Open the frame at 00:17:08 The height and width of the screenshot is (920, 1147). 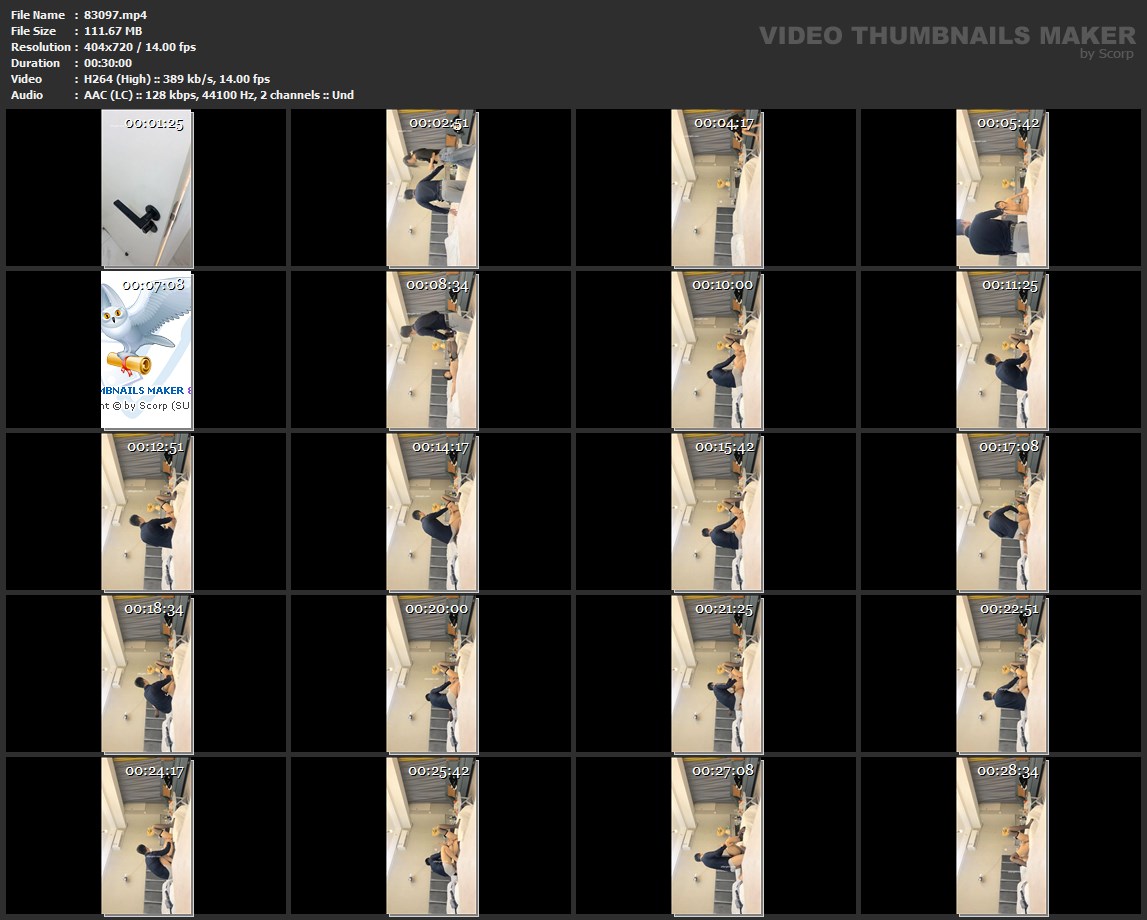(x=1002, y=512)
